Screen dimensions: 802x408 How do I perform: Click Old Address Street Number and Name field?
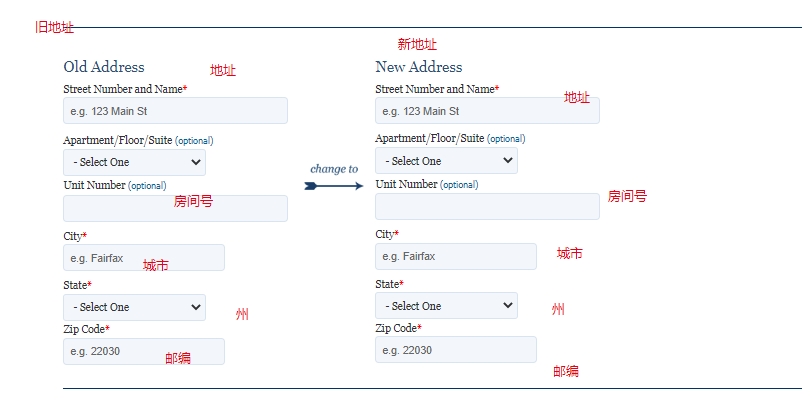pyautogui.click(x=175, y=110)
